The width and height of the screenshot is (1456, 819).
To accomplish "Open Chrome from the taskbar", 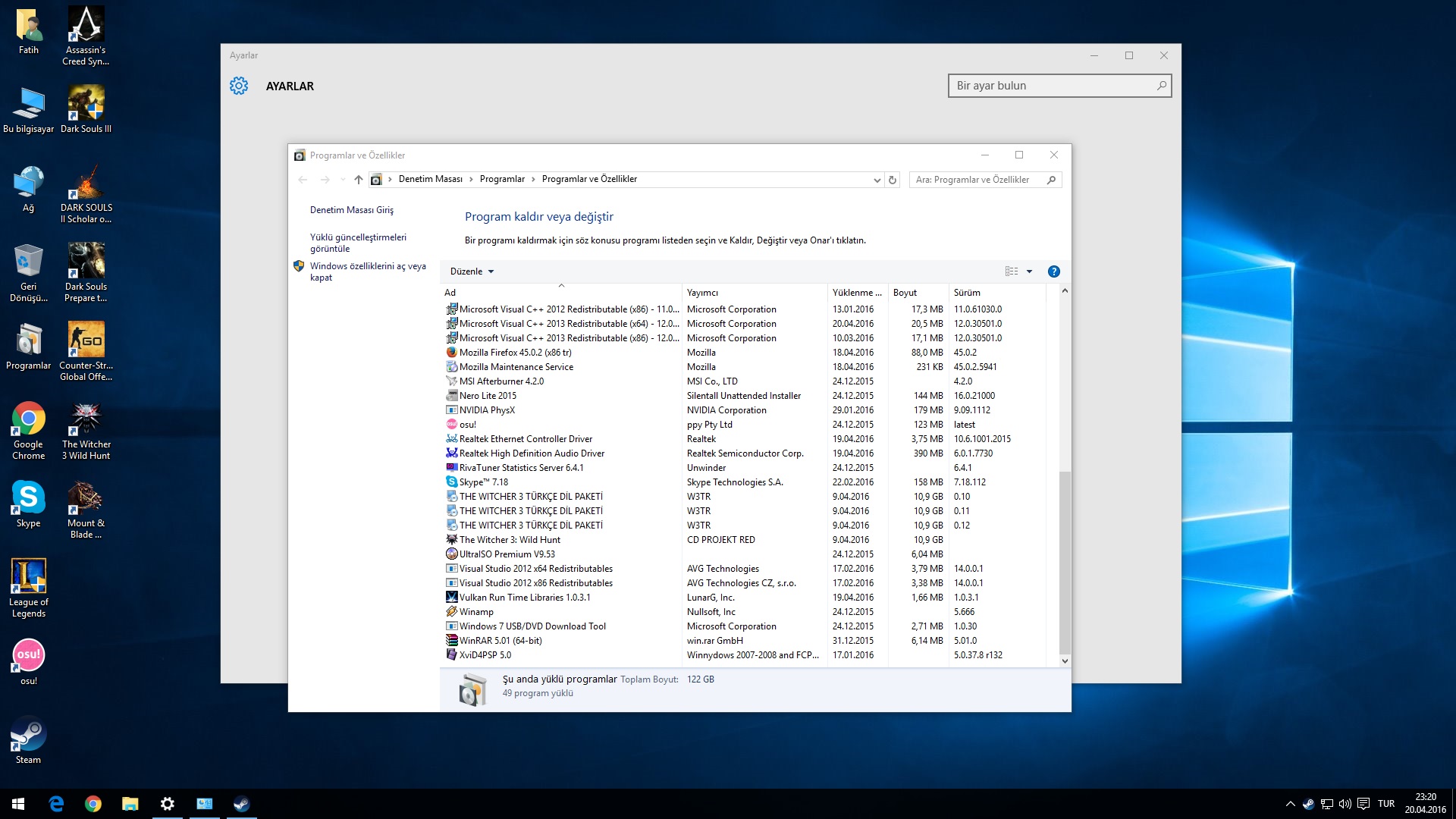I will point(93,804).
